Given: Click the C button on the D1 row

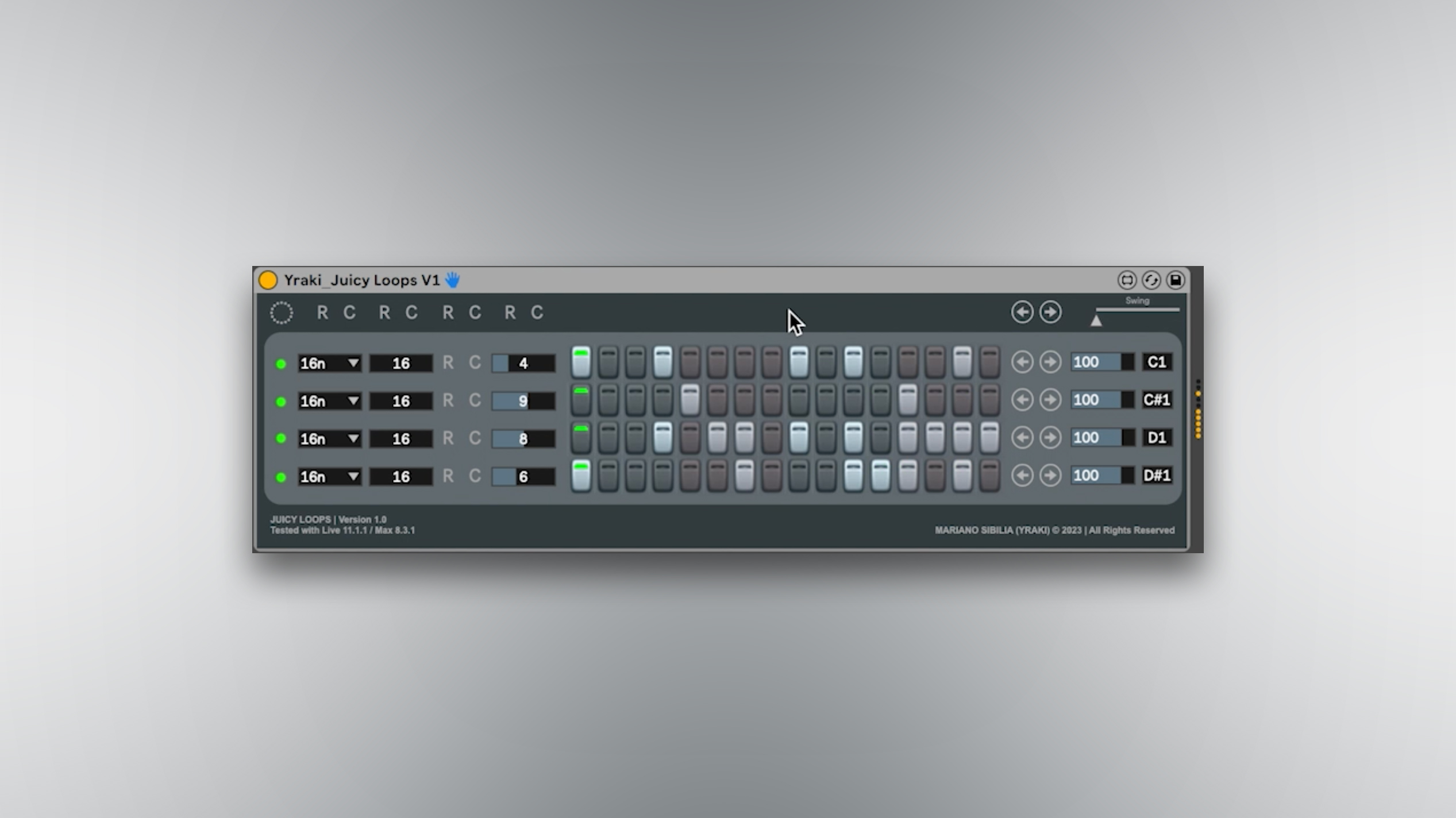Looking at the screenshot, I should tap(475, 438).
